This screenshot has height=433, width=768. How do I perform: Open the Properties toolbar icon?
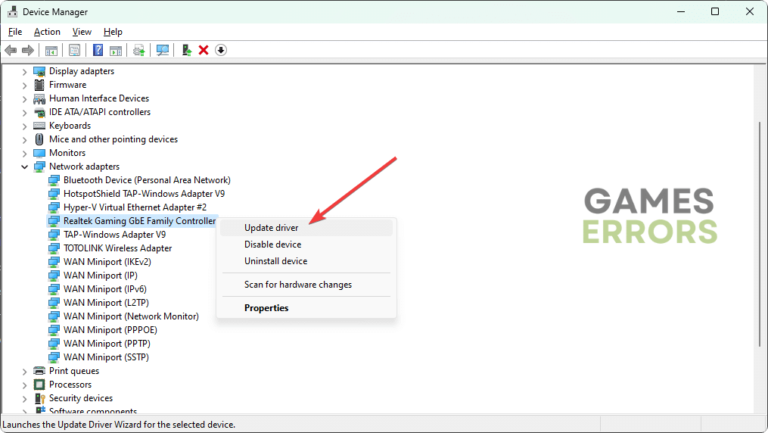74,50
